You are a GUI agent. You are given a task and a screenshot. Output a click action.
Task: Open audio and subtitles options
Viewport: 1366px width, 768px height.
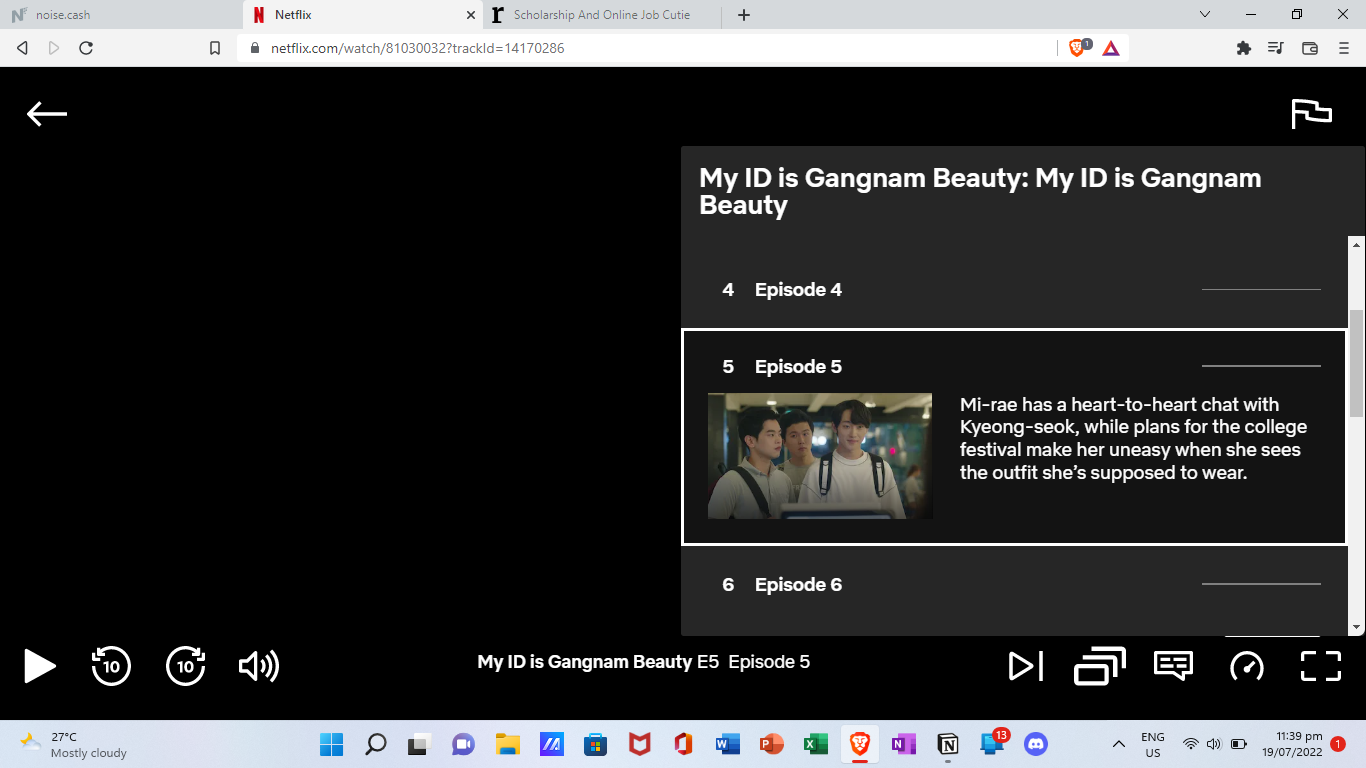click(x=1173, y=665)
